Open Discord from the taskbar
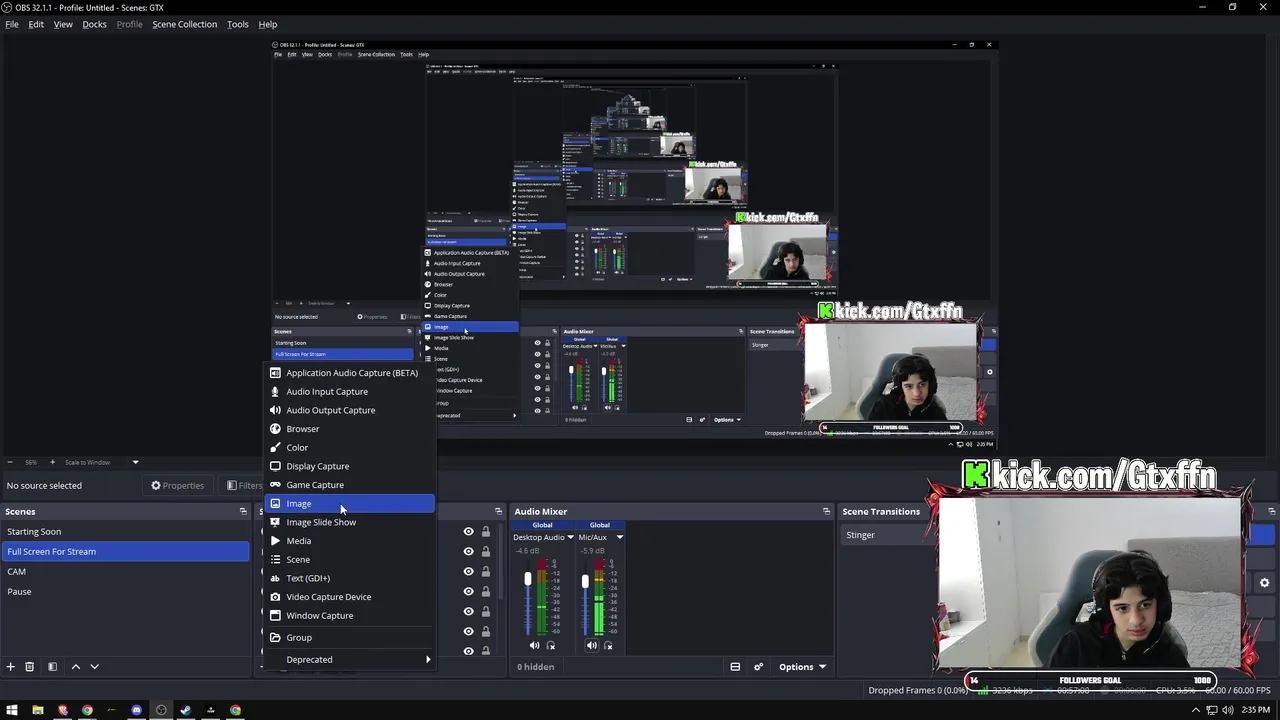This screenshot has width=1280, height=720. click(x=137, y=710)
